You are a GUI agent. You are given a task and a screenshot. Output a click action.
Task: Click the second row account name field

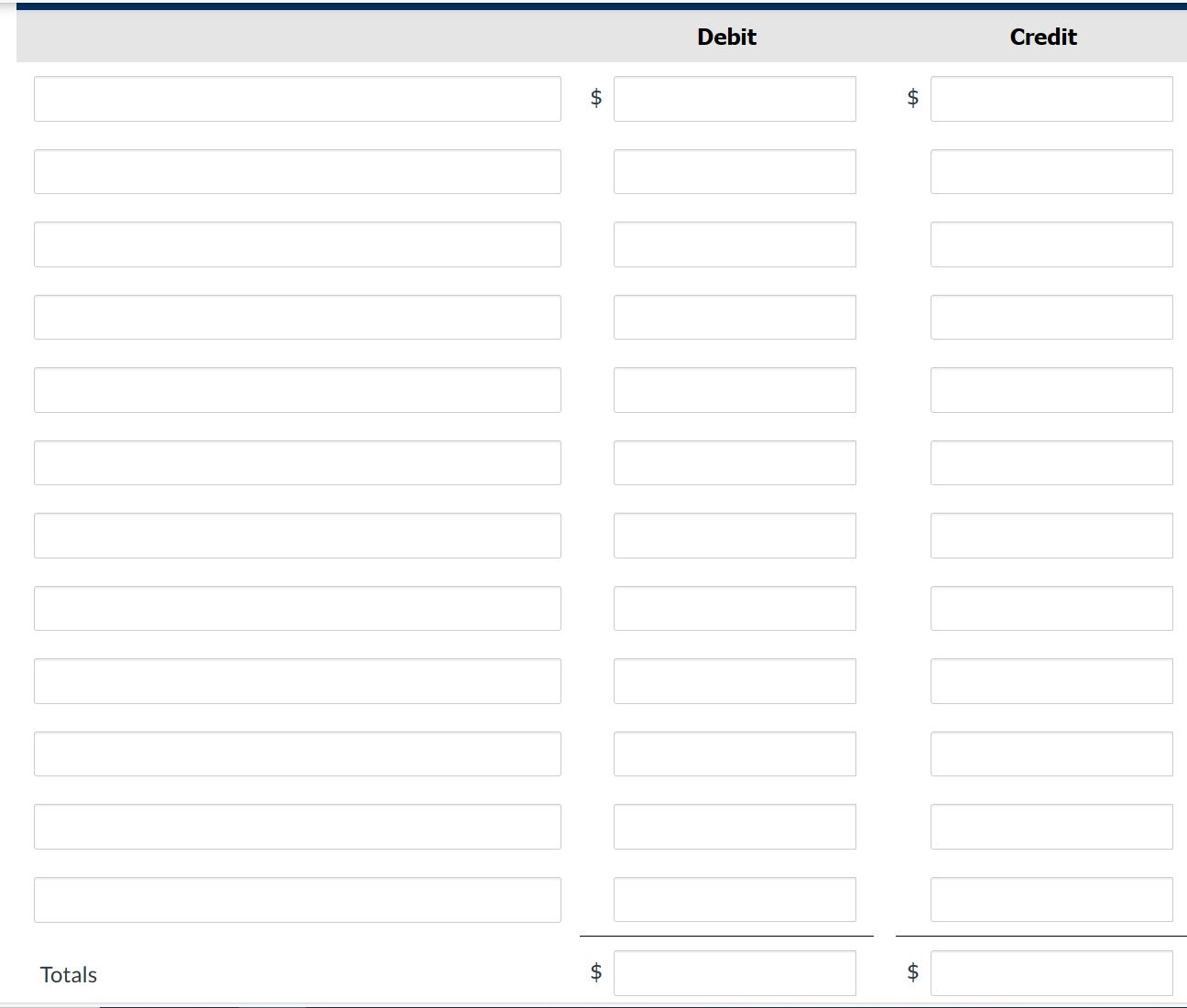tap(297, 172)
